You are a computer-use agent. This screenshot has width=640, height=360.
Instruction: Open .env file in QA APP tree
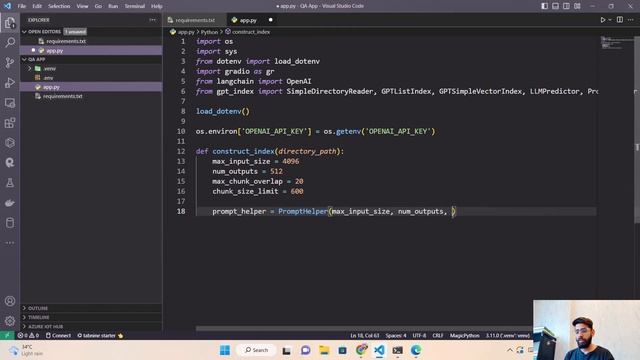point(91,78)
